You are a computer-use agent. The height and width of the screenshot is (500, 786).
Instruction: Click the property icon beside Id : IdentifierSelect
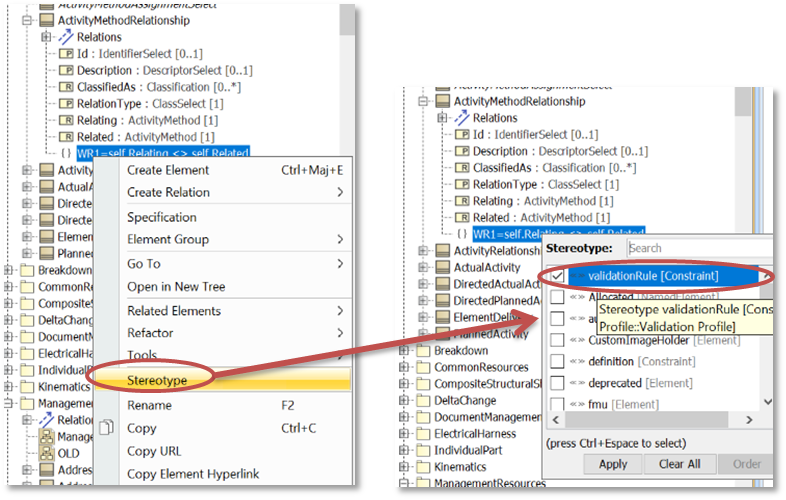tap(66, 53)
